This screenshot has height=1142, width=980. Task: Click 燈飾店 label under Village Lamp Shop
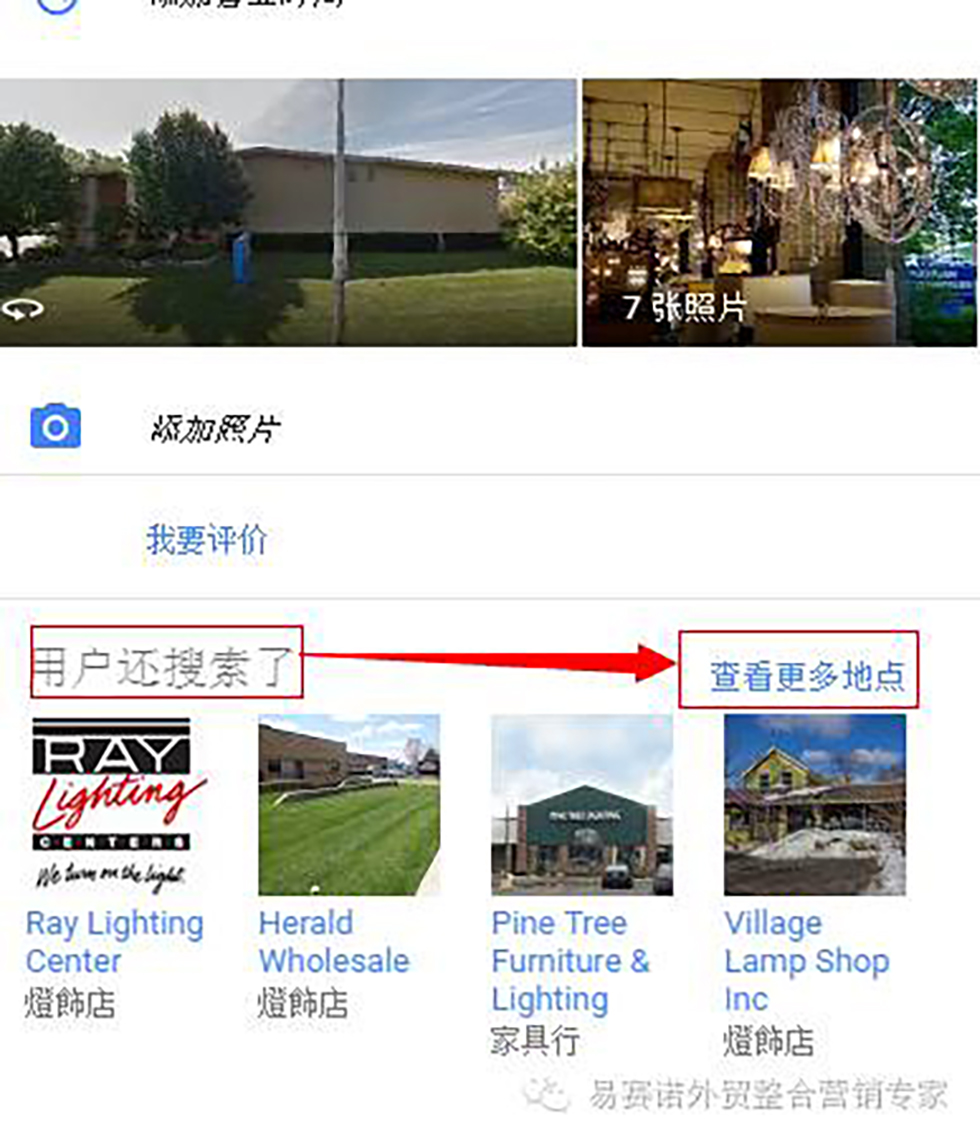(768, 1040)
